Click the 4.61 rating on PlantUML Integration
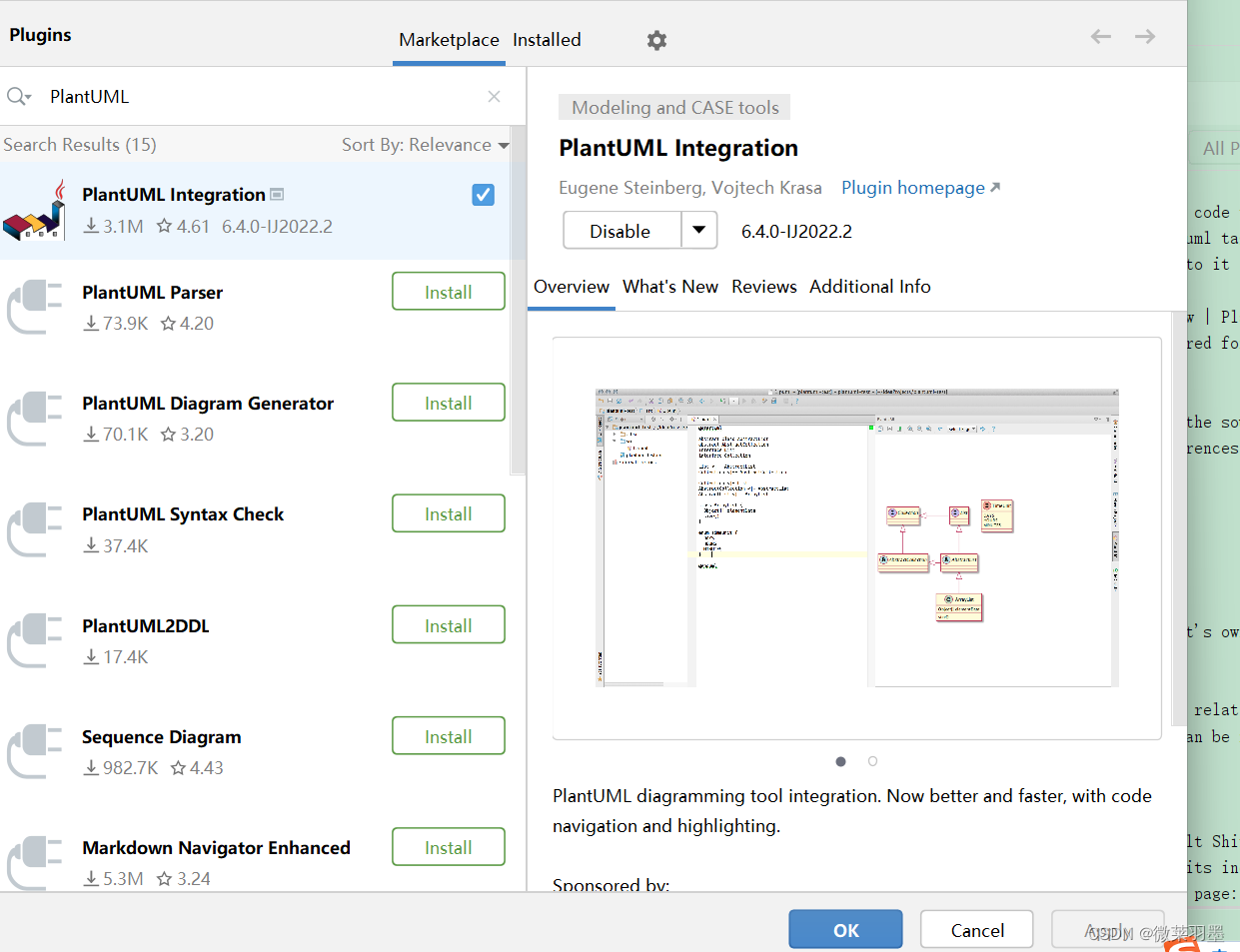The image size is (1240, 952). tap(183, 227)
